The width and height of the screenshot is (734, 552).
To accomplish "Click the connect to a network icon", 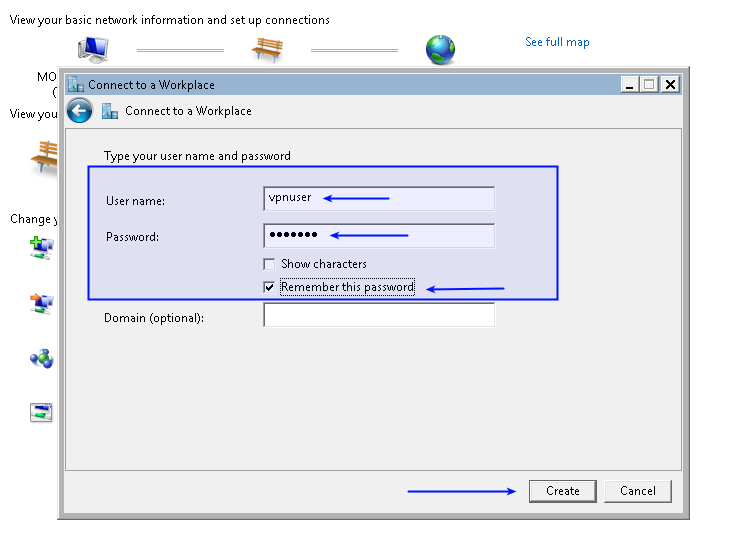I will (x=41, y=302).
